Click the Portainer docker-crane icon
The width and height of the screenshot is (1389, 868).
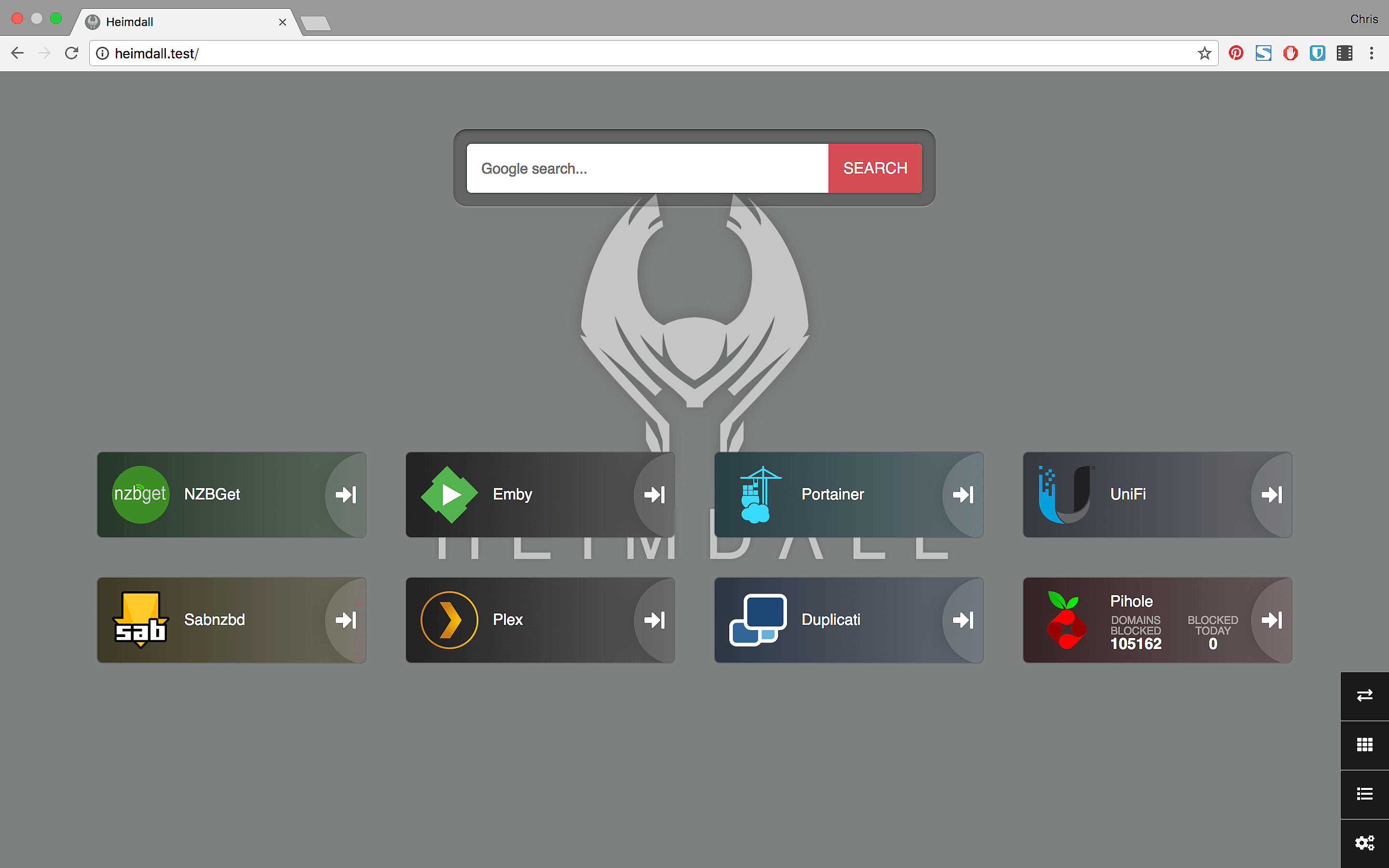[758, 494]
